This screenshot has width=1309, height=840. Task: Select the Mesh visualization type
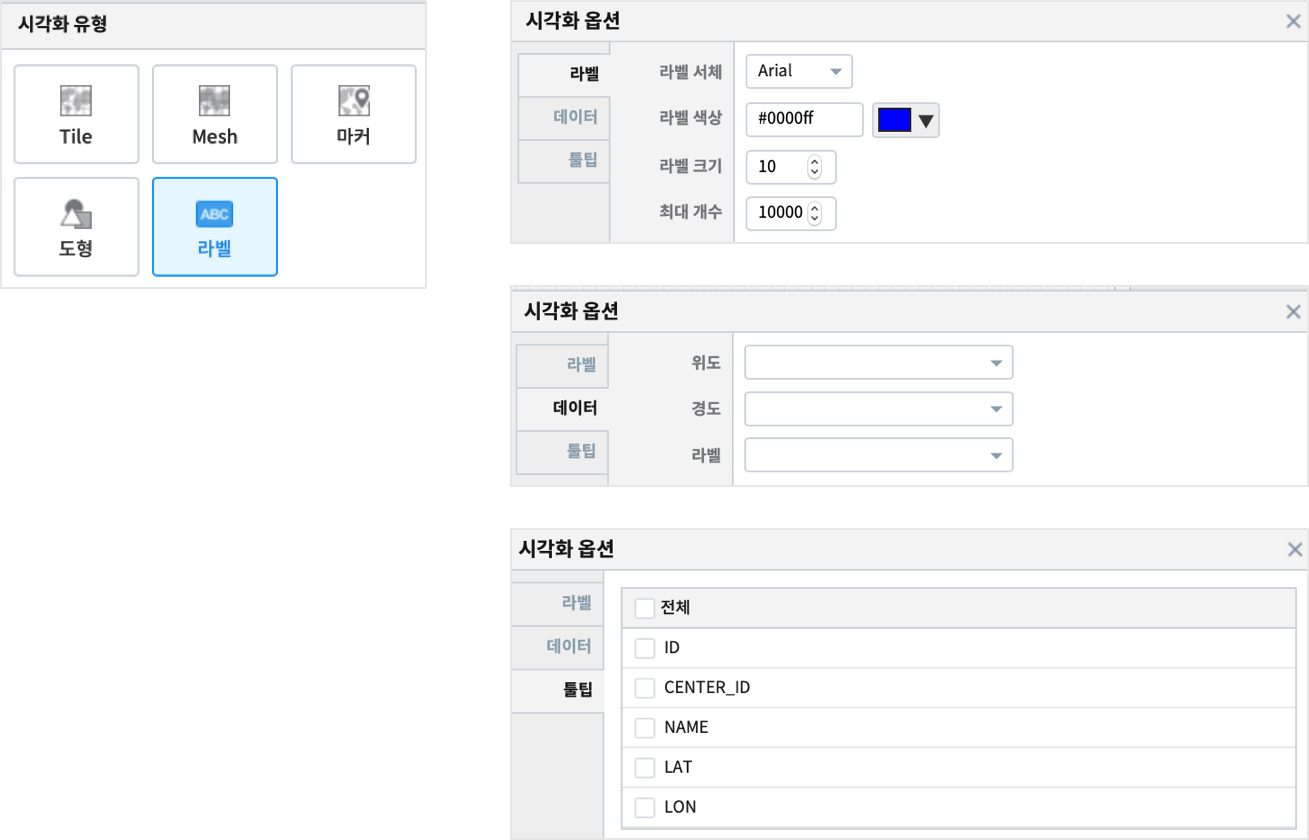click(x=215, y=114)
